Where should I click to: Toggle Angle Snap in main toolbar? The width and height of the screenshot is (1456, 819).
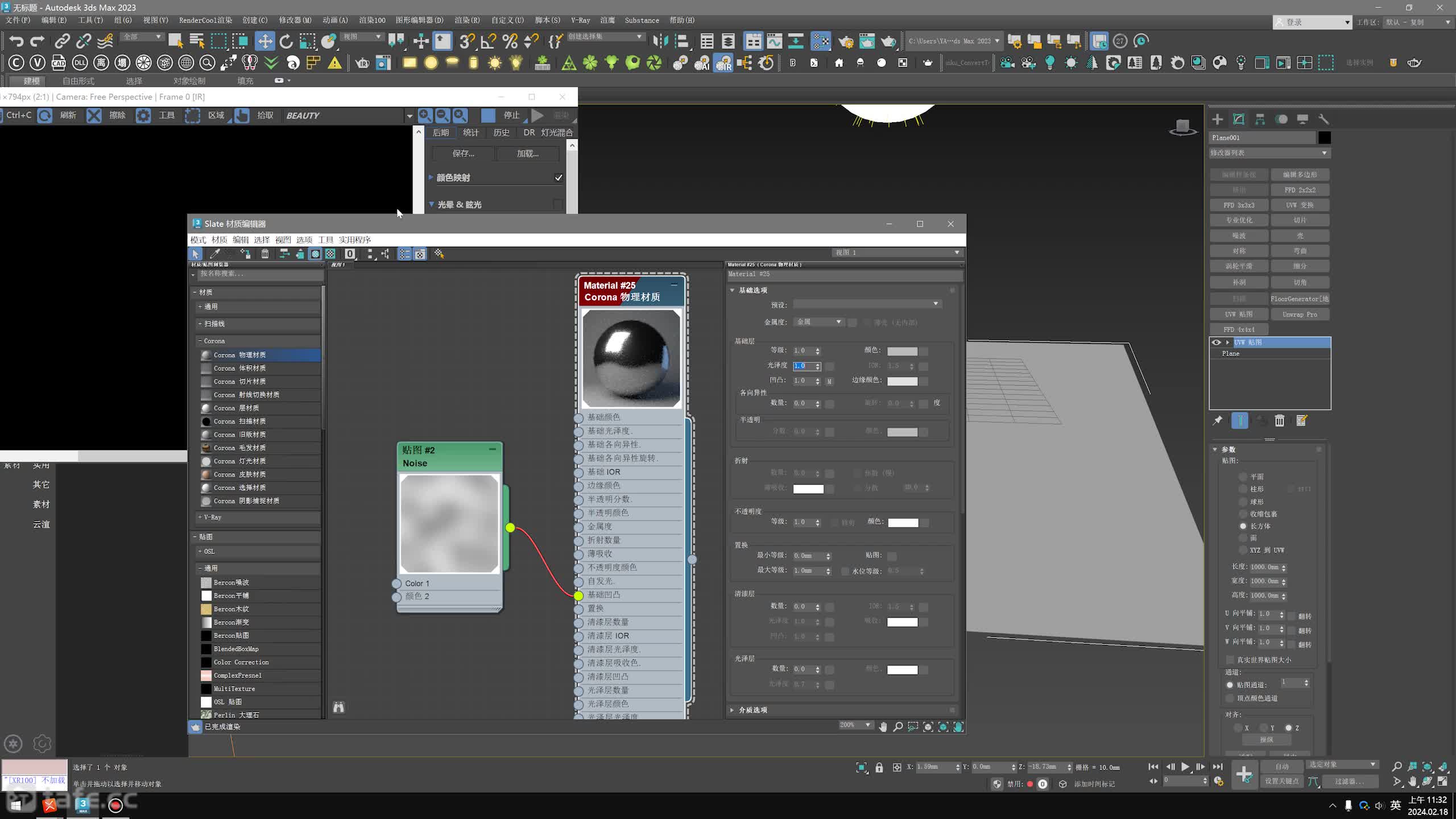coord(489,41)
